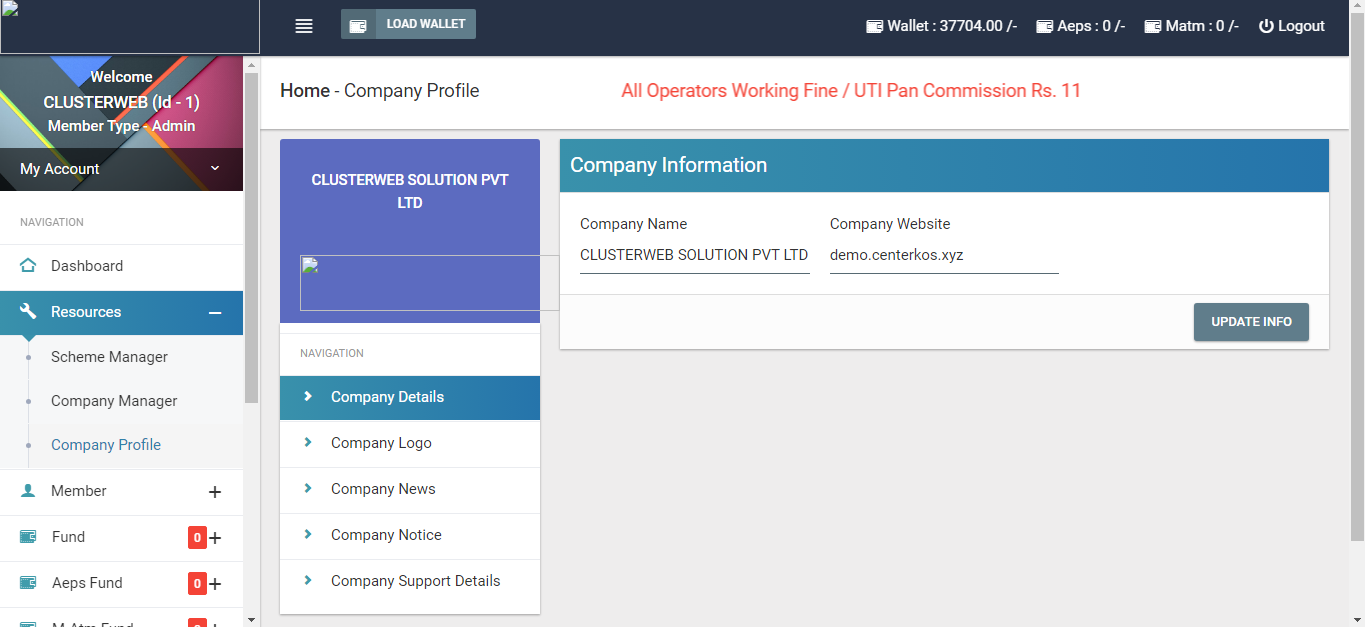Image resolution: width=1365 pixels, height=627 pixels.
Task: Click the Matm balance icon in header
Action: [1153, 27]
